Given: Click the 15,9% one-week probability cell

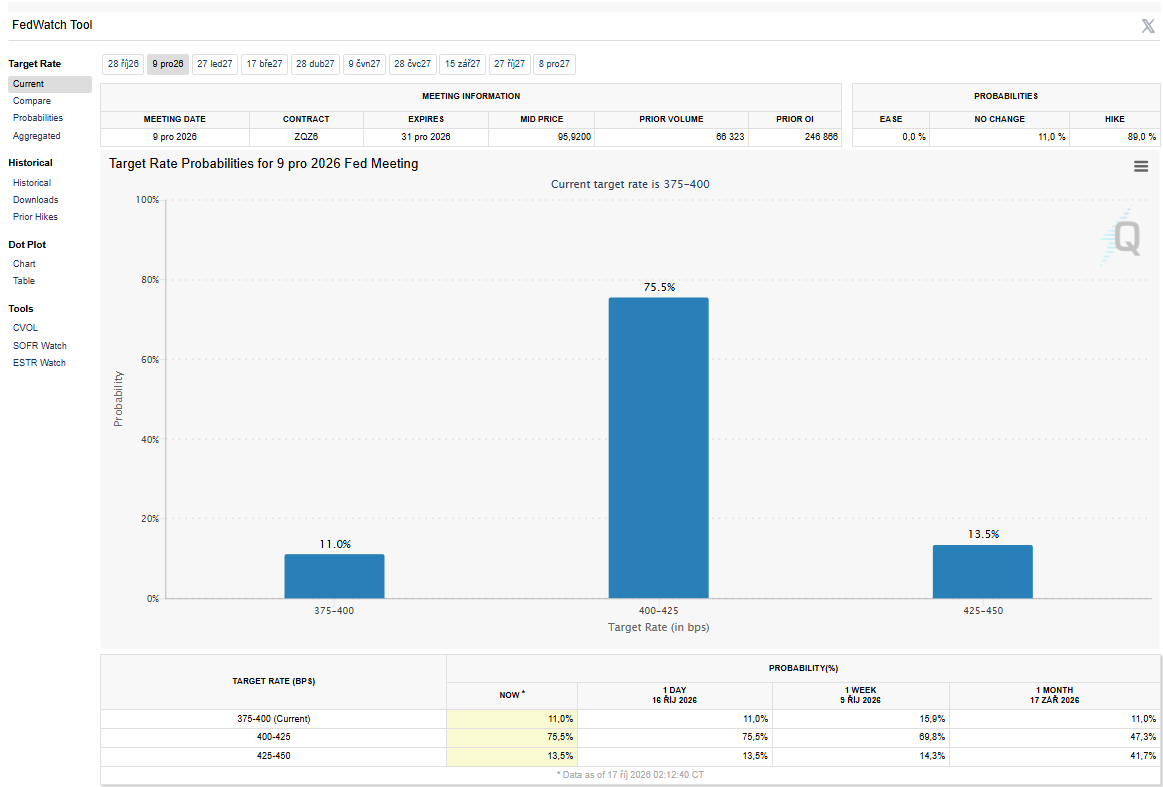Looking at the screenshot, I should (x=861, y=719).
